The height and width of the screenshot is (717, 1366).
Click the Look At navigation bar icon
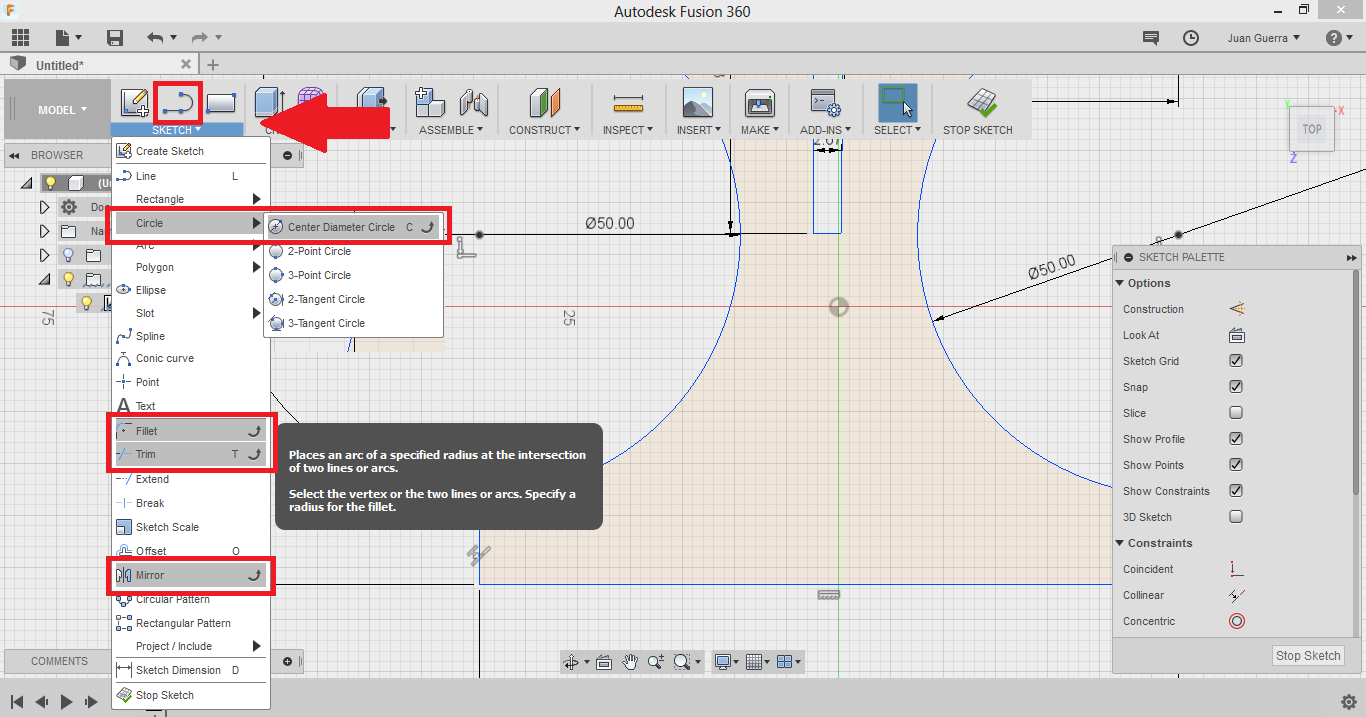click(604, 662)
